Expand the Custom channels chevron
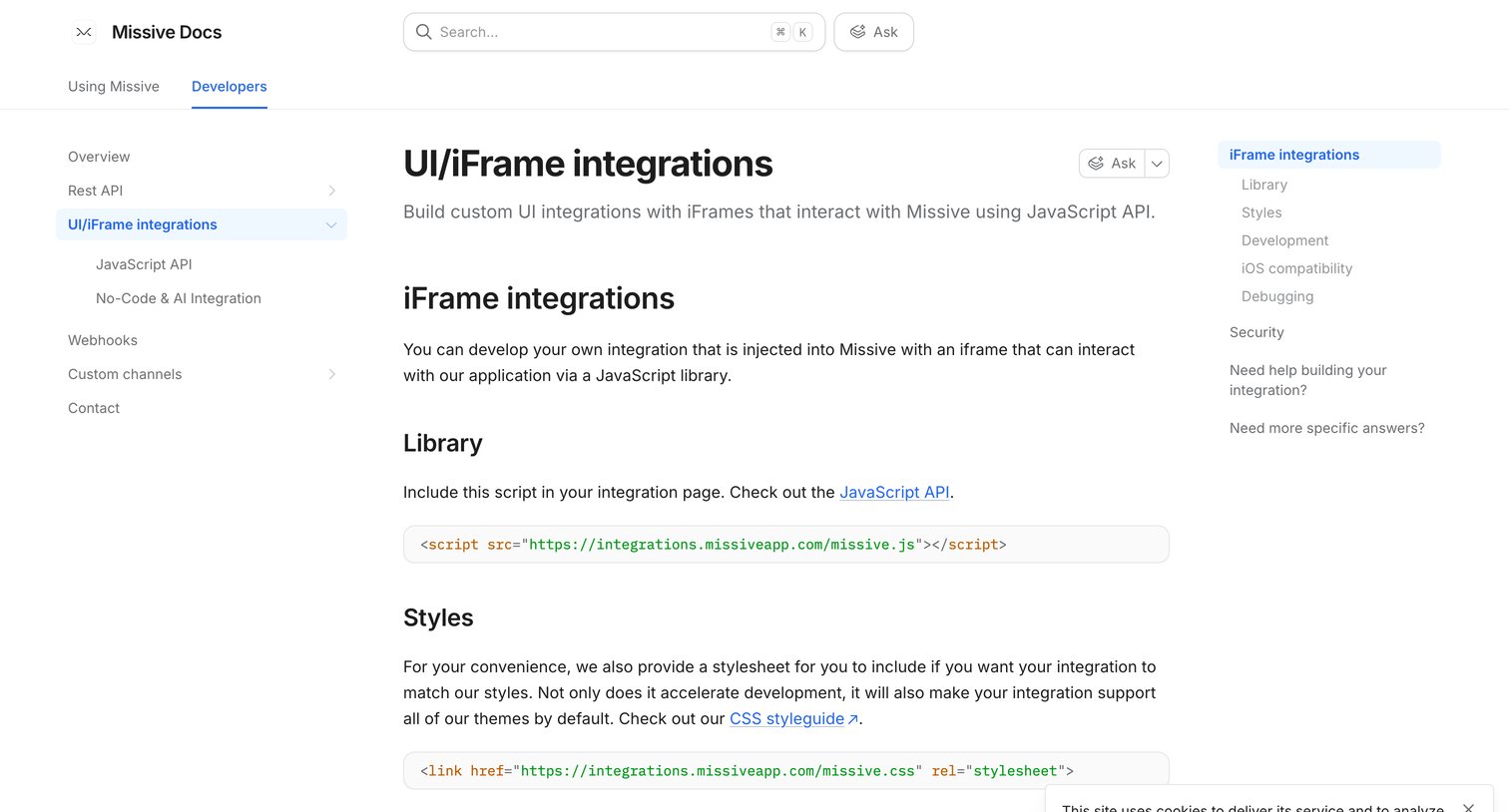 [332, 374]
